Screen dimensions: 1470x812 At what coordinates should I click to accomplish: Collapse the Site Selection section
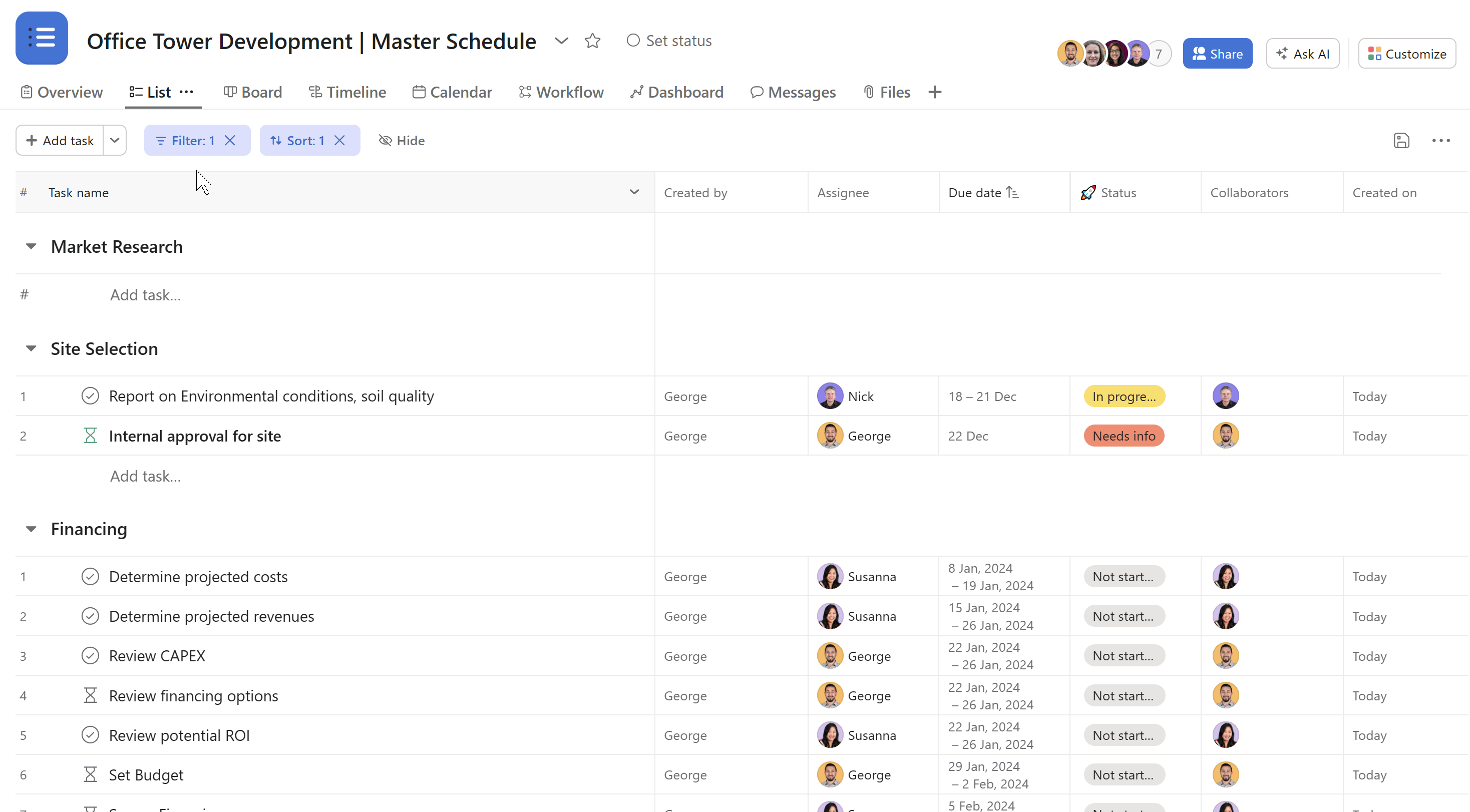point(32,348)
